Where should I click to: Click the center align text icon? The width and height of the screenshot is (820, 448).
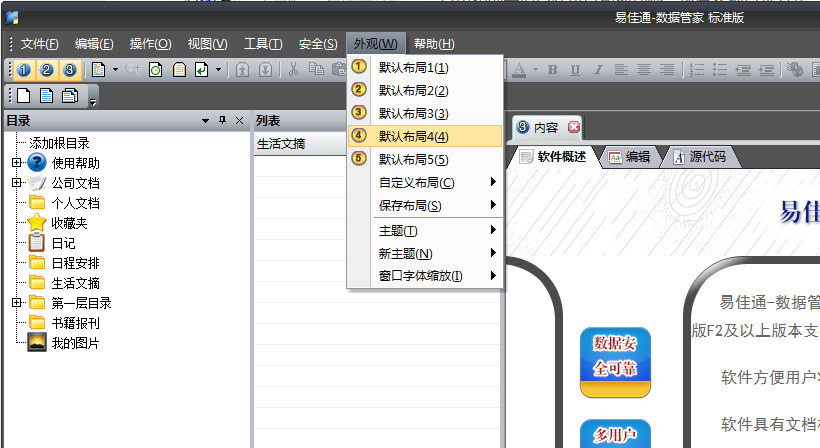pyautogui.click(x=645, y=70)
